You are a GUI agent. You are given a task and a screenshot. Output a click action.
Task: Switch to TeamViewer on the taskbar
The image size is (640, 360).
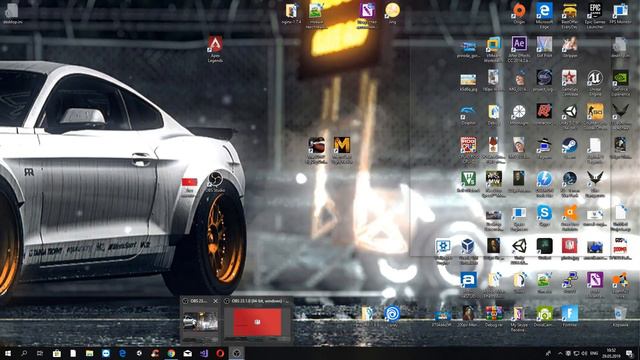tap(106, 353)
